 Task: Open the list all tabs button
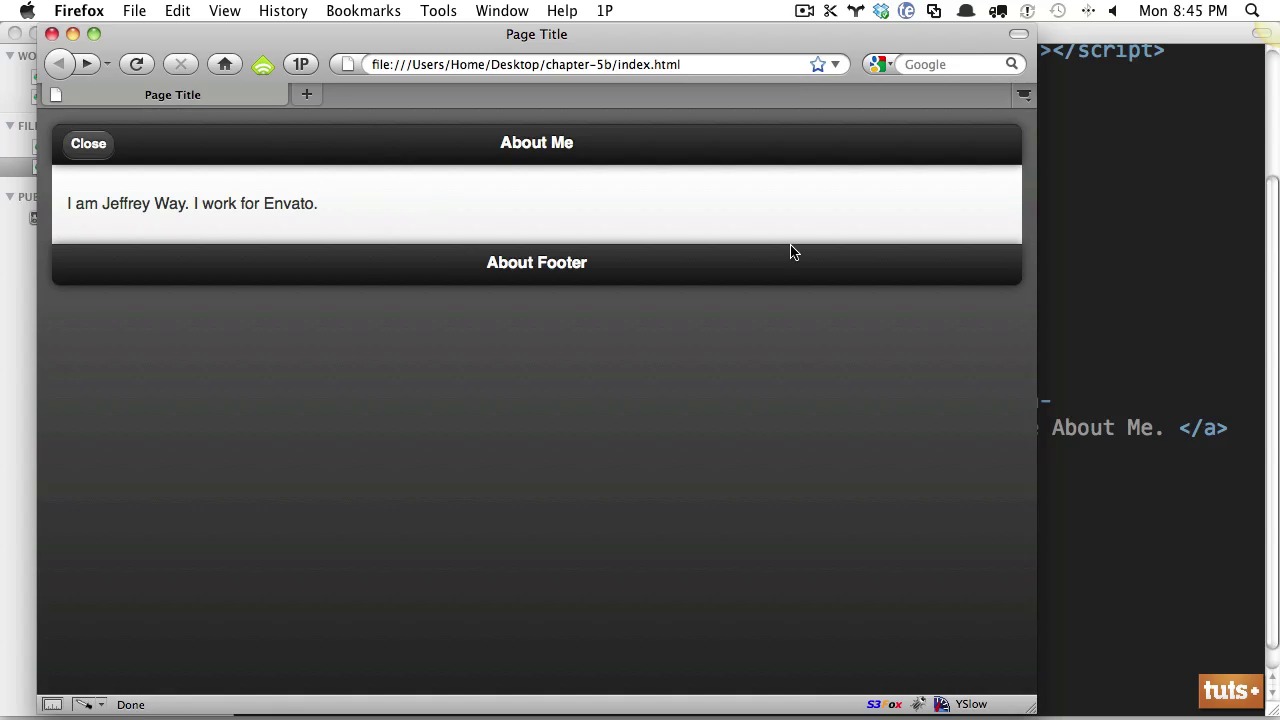1024,95
